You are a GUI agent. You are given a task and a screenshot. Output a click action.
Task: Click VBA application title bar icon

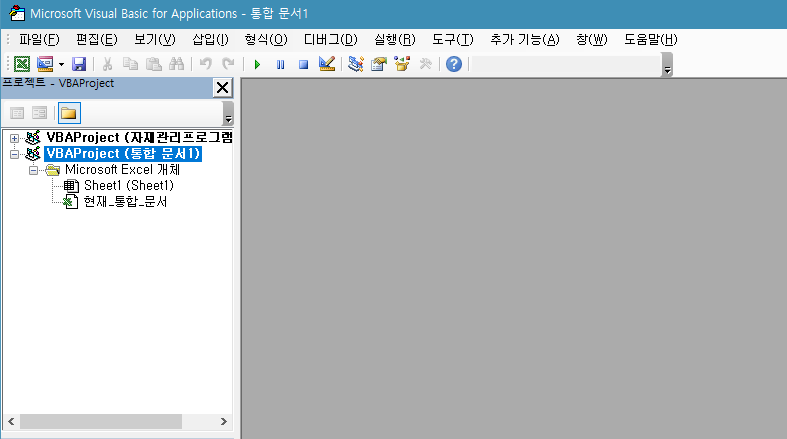coord(17,14)
